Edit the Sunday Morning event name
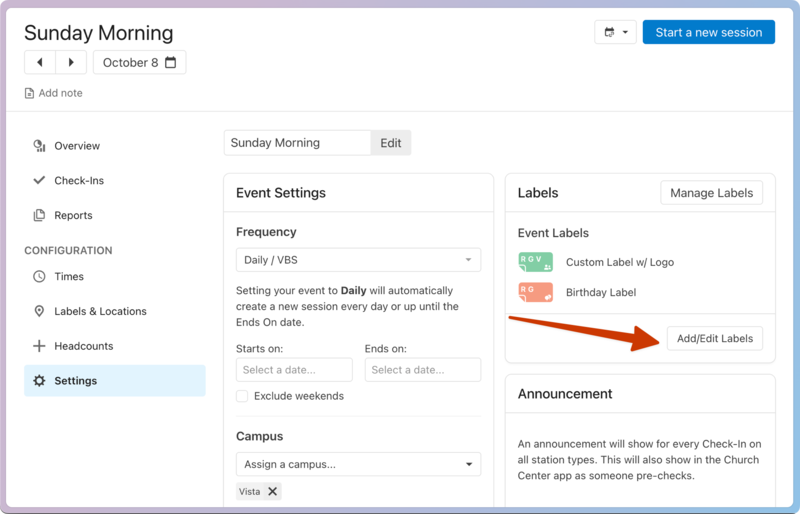The width and height of the screenshot is (800, 514). 391,143
